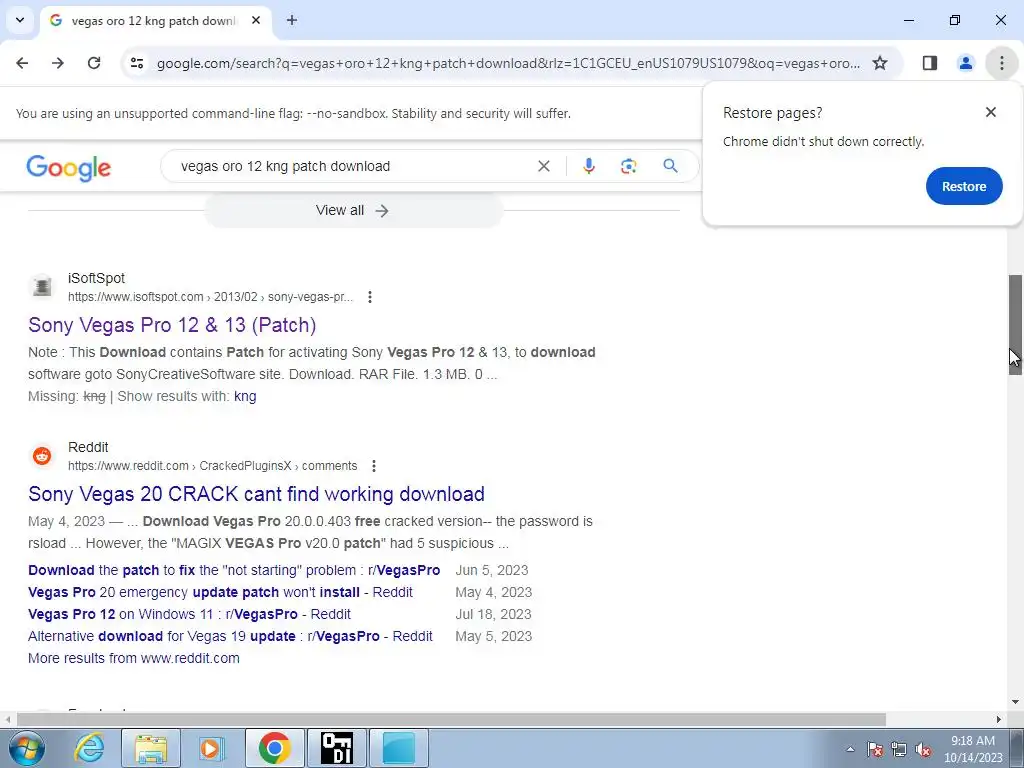This screenshot has width=1024, height=768.
Task: Open Action Center flag icon
Action: pos(874,749)
